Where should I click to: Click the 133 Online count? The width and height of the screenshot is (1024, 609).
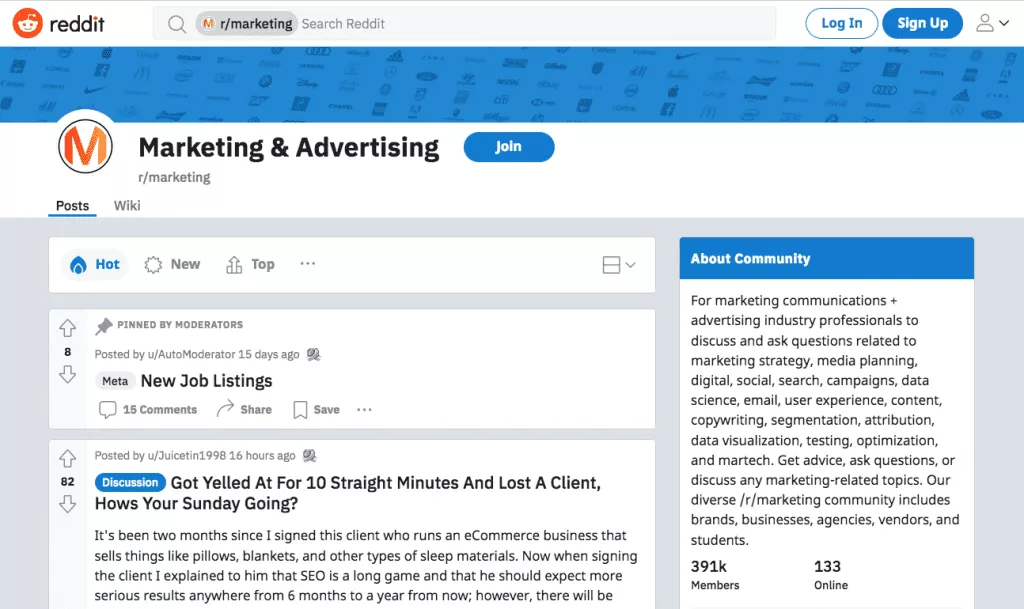tap(831, 575)
